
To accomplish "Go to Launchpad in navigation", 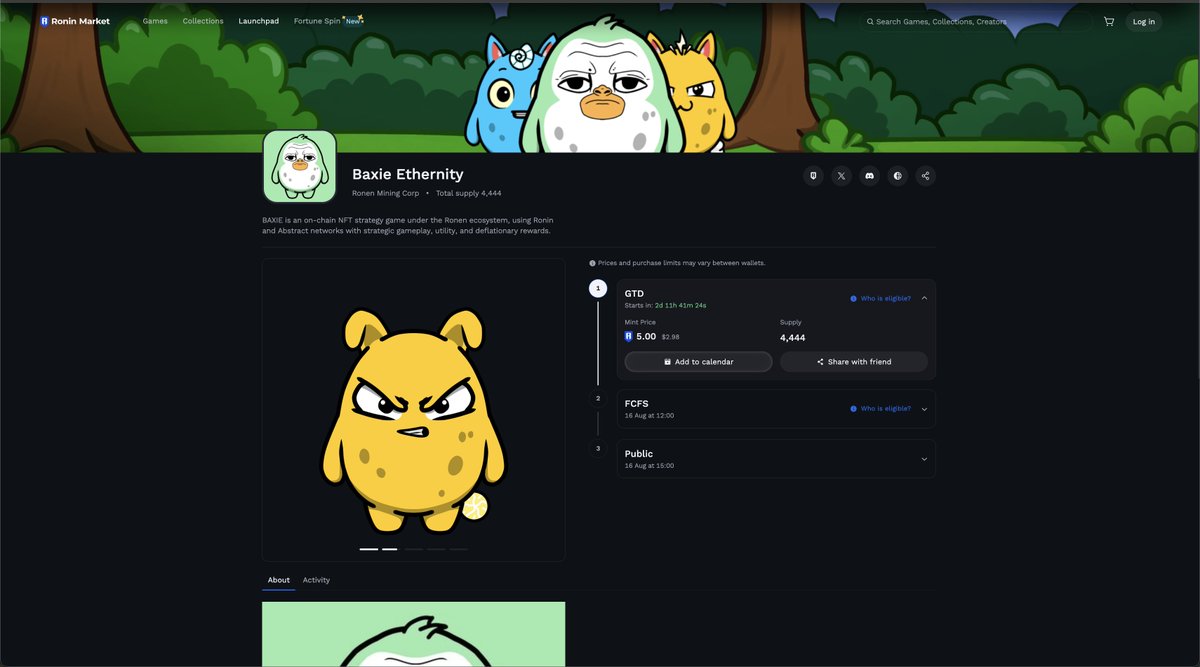I will 259,21.
